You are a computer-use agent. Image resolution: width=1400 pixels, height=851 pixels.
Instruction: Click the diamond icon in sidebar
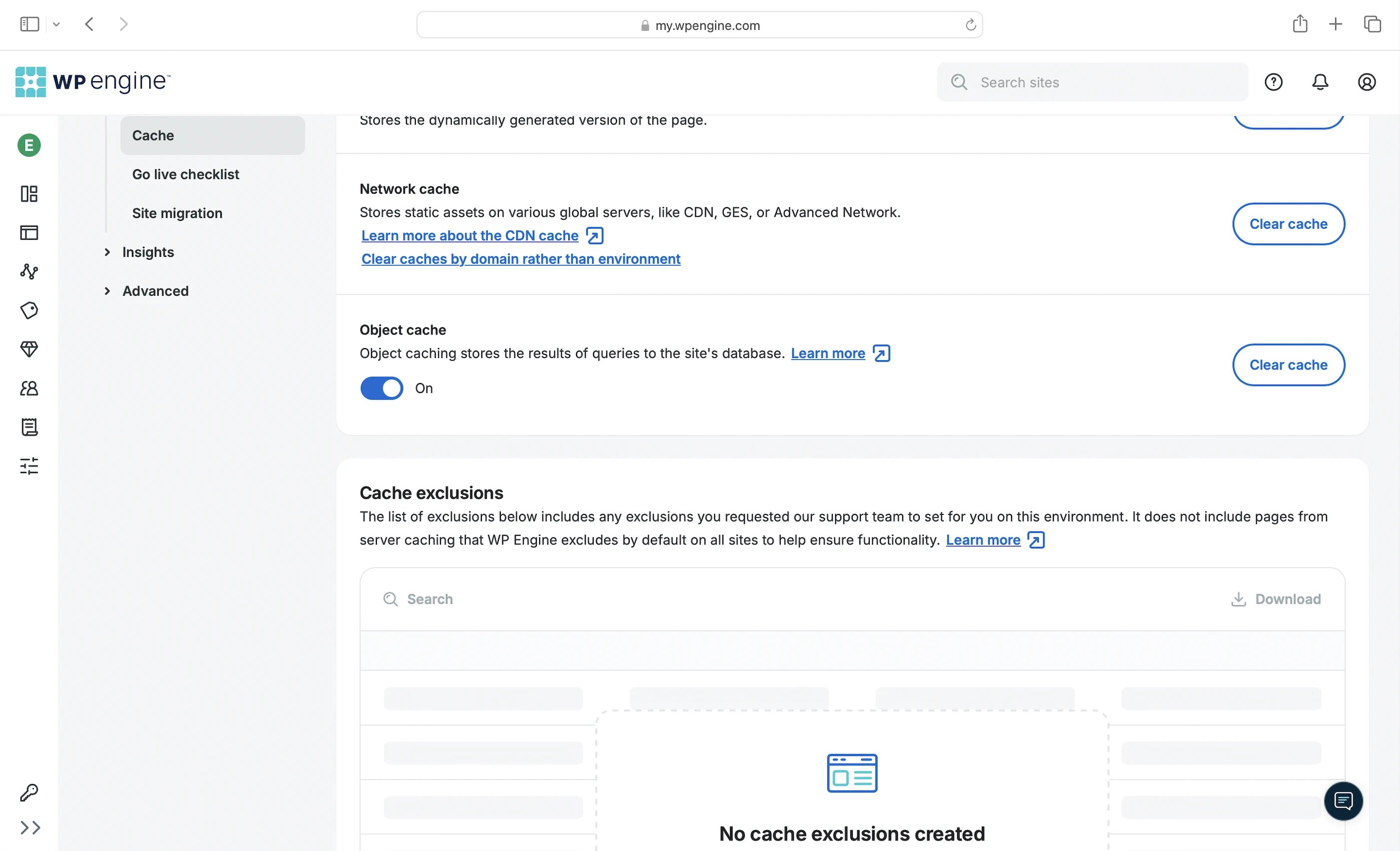tap(29, 349)
